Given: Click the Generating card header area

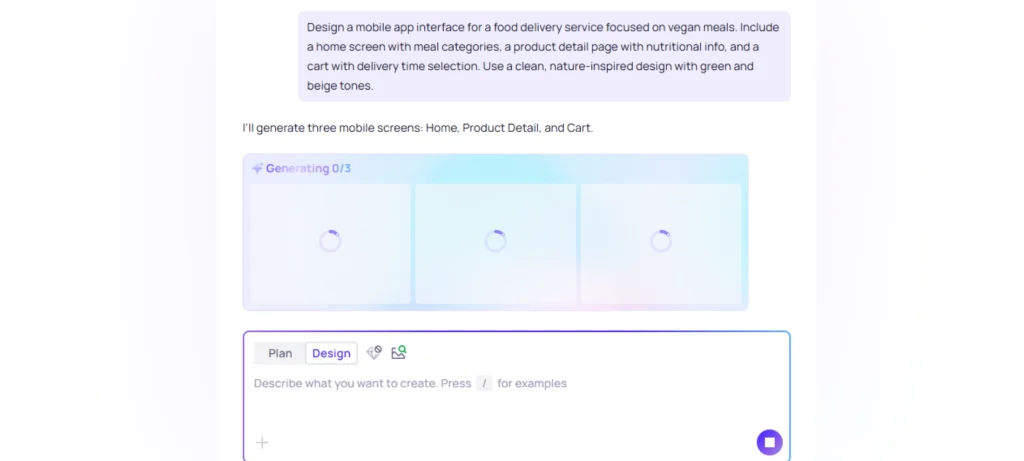Looking at the screenshot, I should pos(496,168).
